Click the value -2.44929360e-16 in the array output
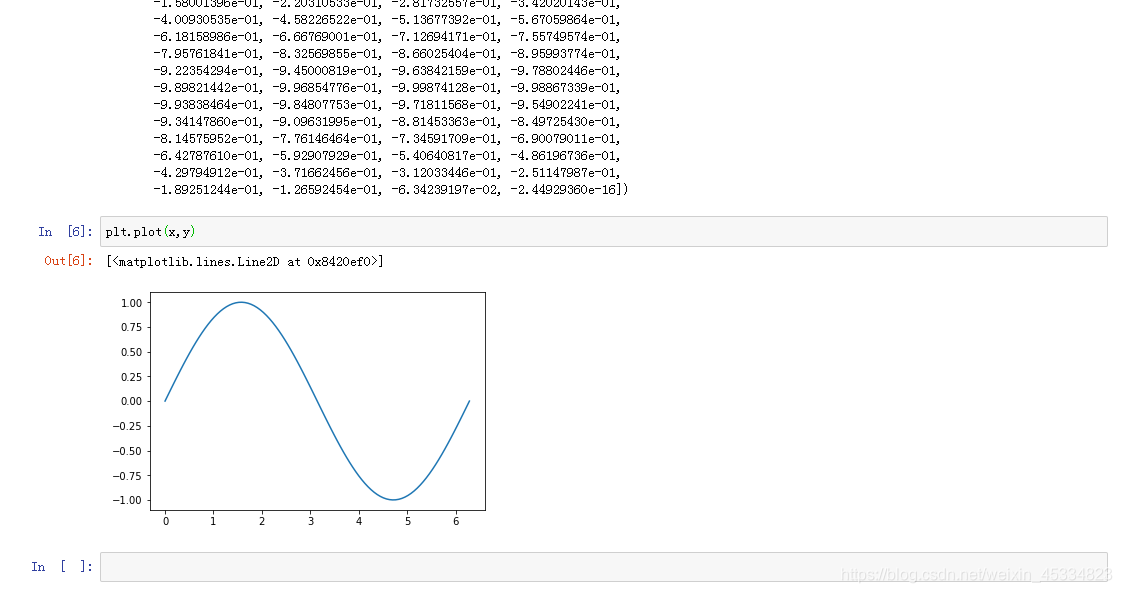The height and width of the screenshot is (593, 1122). (563, 190)
